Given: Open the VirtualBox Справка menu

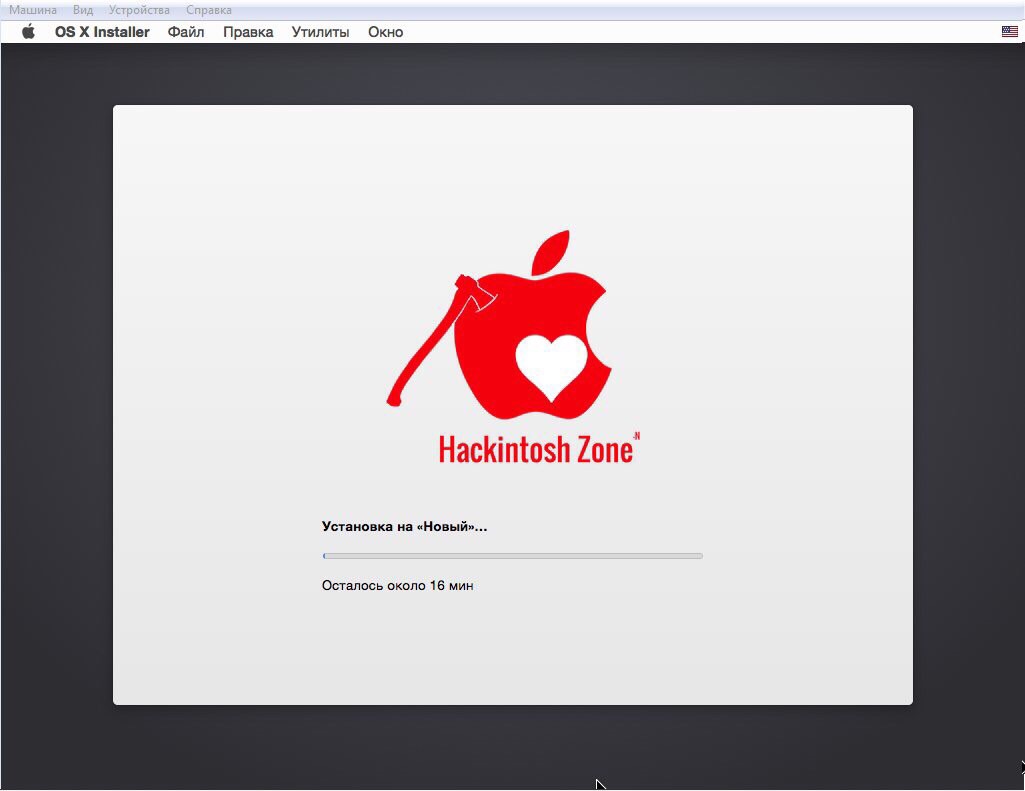Looking at the screenshot, I should (209, 10).
